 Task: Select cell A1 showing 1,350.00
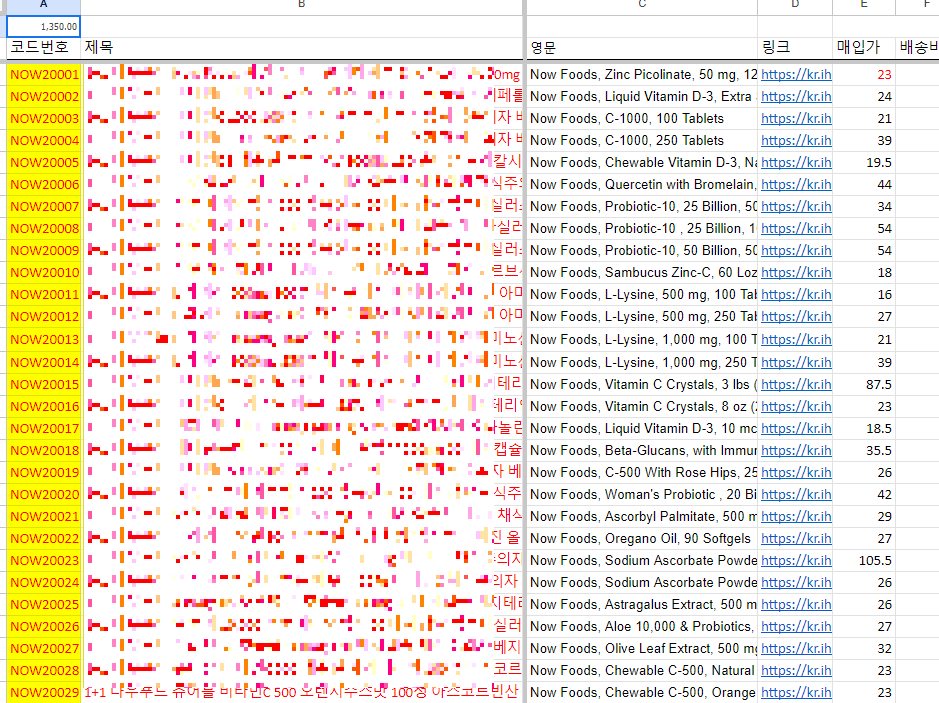[x=43, y=26]
